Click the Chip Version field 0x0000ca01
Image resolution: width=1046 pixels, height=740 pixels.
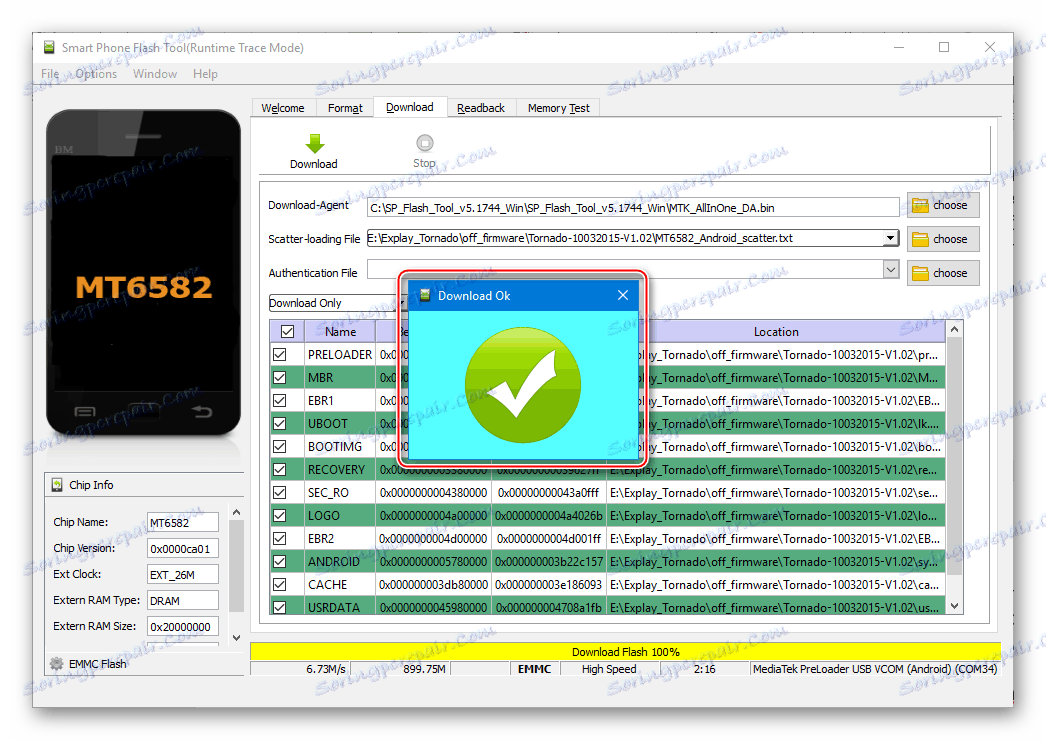pyautogui.click(x=183, y=548)
